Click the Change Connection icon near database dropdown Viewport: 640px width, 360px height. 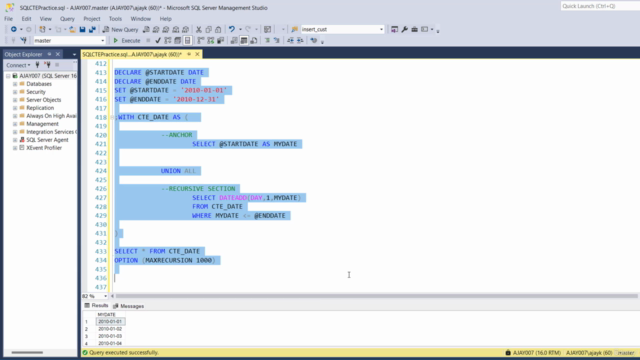tap(23, 40)
